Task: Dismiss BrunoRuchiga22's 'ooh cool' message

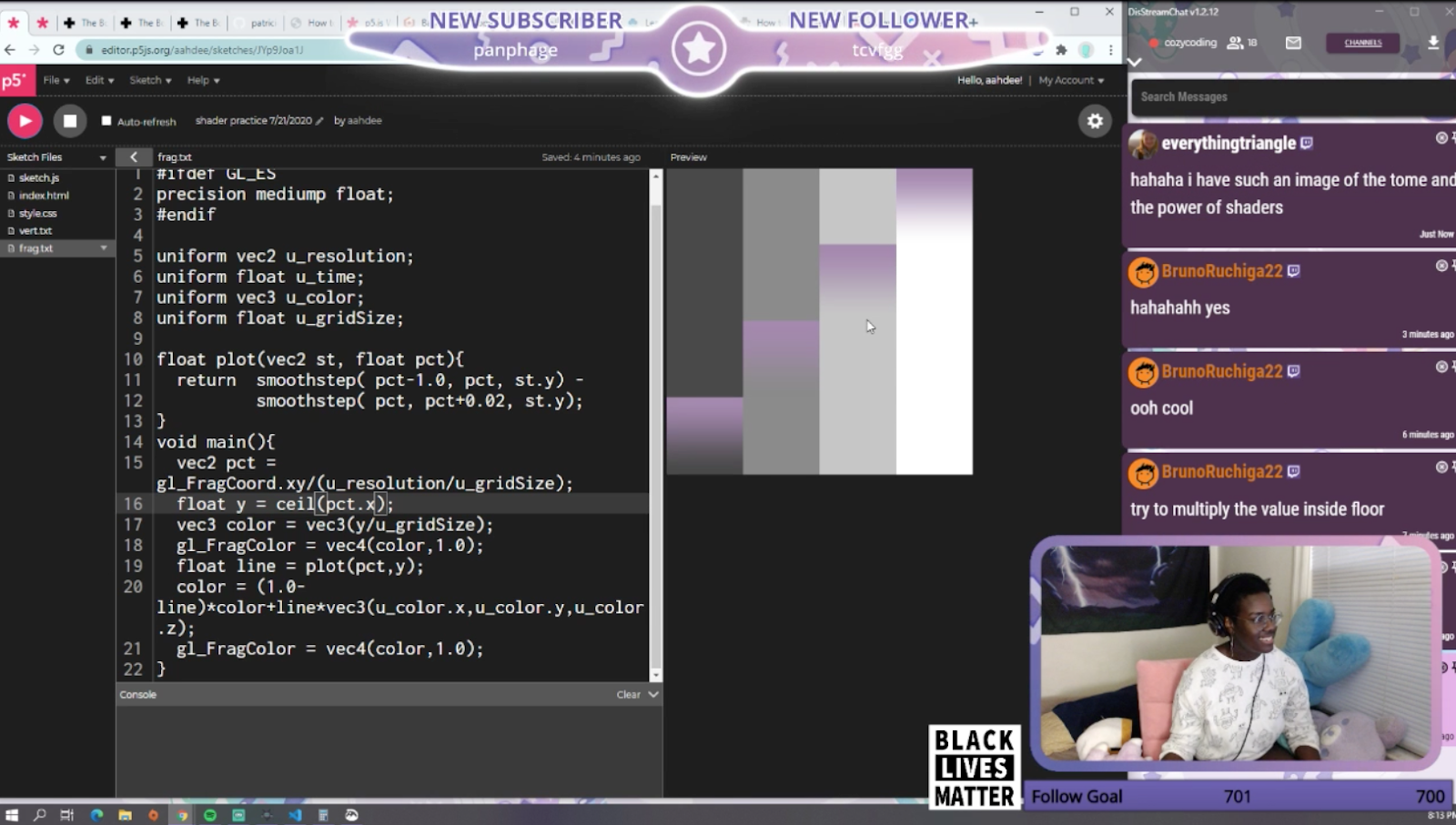Action: click(x=1441, y=367)
